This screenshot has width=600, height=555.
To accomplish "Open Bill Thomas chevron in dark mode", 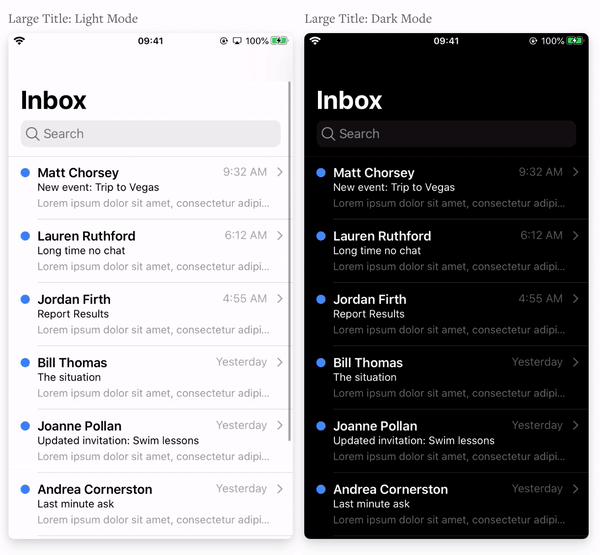I will point(576,362).
